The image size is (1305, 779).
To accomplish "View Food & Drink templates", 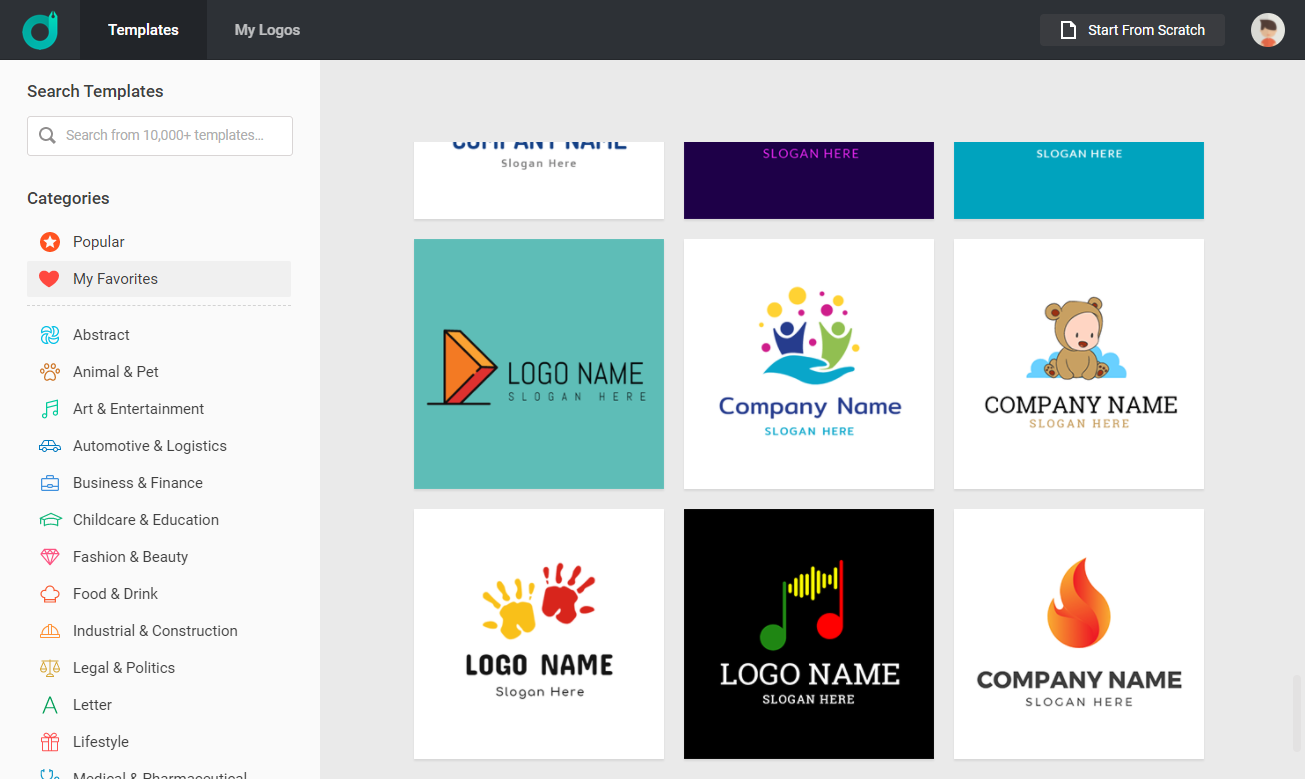I will pyautogui.click(x=159, y=594).
